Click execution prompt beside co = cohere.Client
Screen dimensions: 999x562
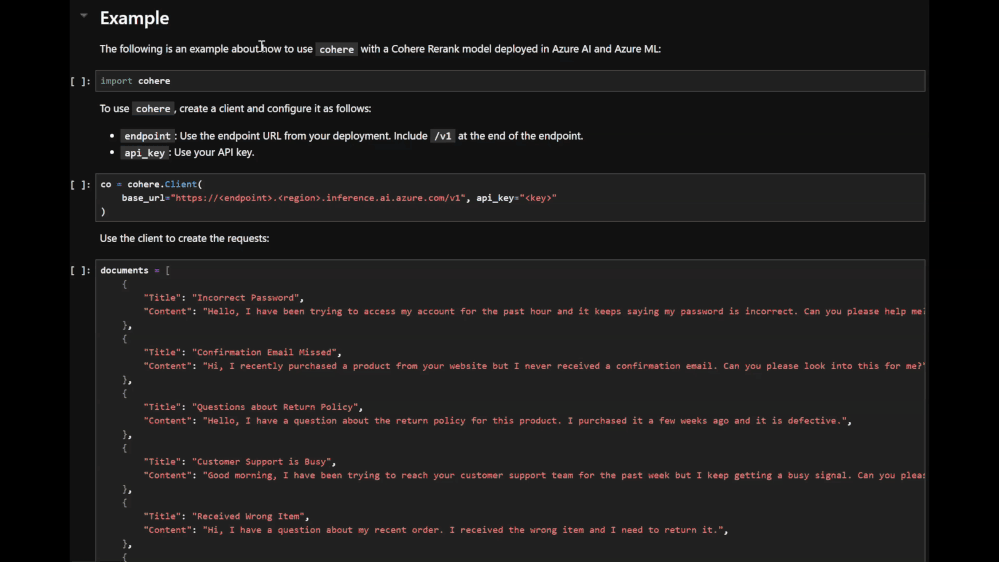tap(80, 184)
